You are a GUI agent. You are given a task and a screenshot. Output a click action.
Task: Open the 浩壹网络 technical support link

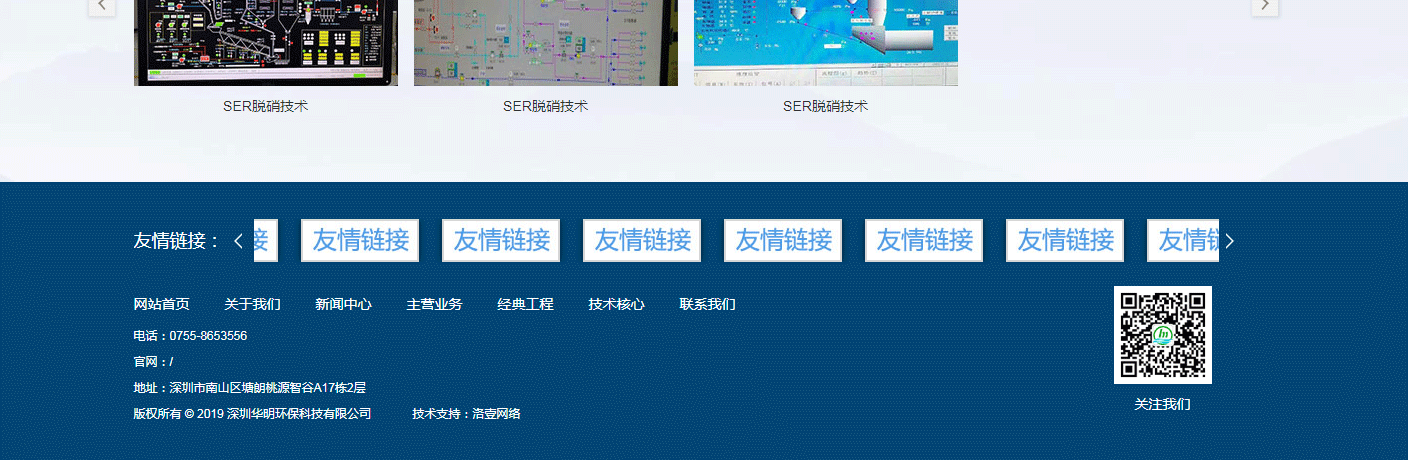(496, 414)
